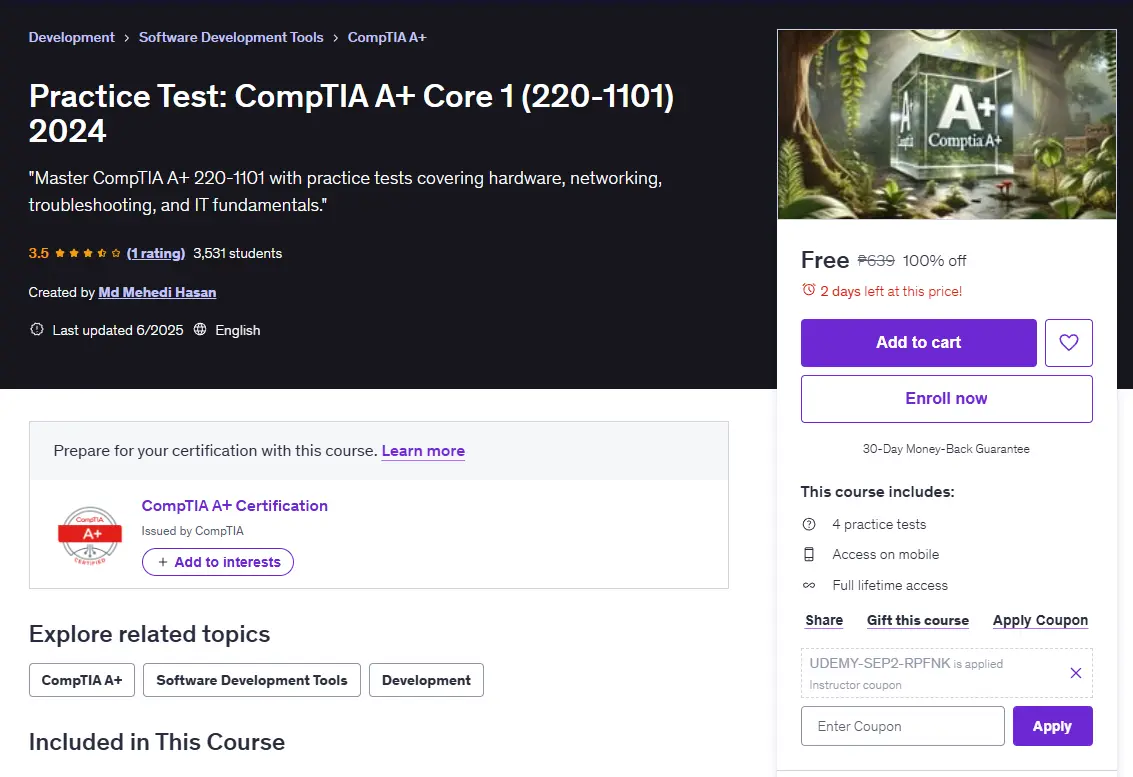The height and width of the screenshot is (777, 1133).
Task: Click the mobile phone icon beside 'Access on mobile'
Action: (809, 554)
